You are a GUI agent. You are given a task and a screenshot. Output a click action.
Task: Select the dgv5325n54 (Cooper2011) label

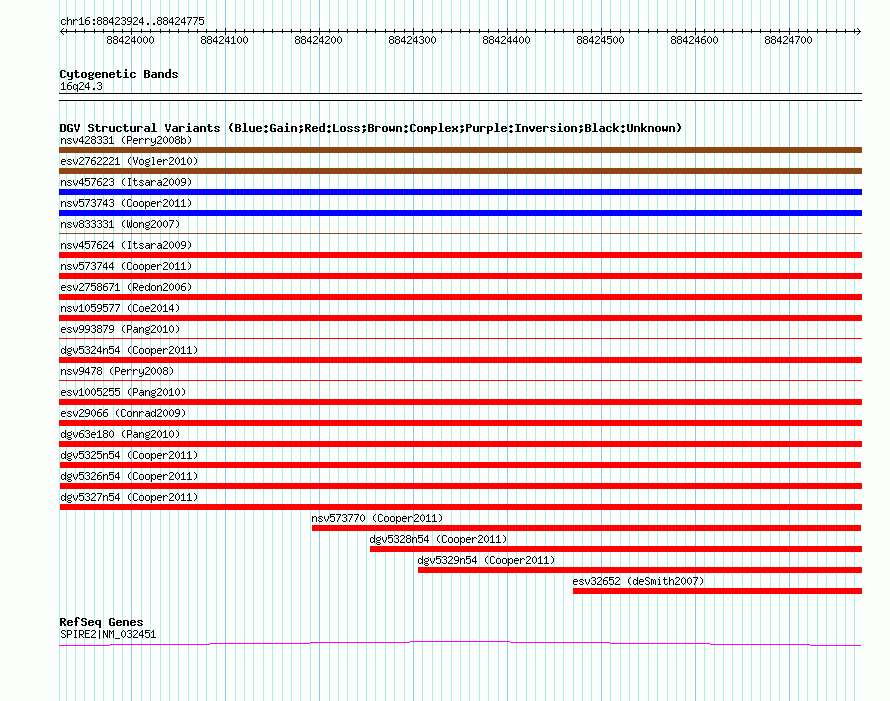(x=129, y=455)
